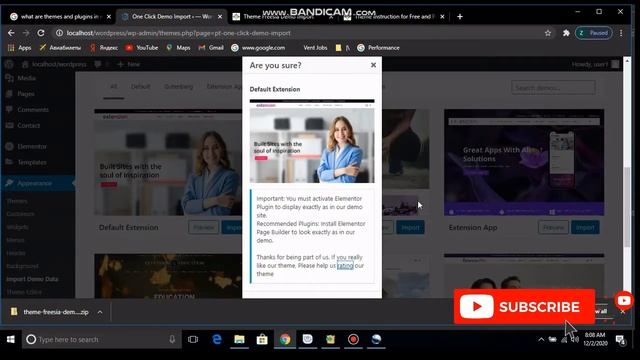Open Performance bookmark

pyautogui.click(x=378, y=48)
